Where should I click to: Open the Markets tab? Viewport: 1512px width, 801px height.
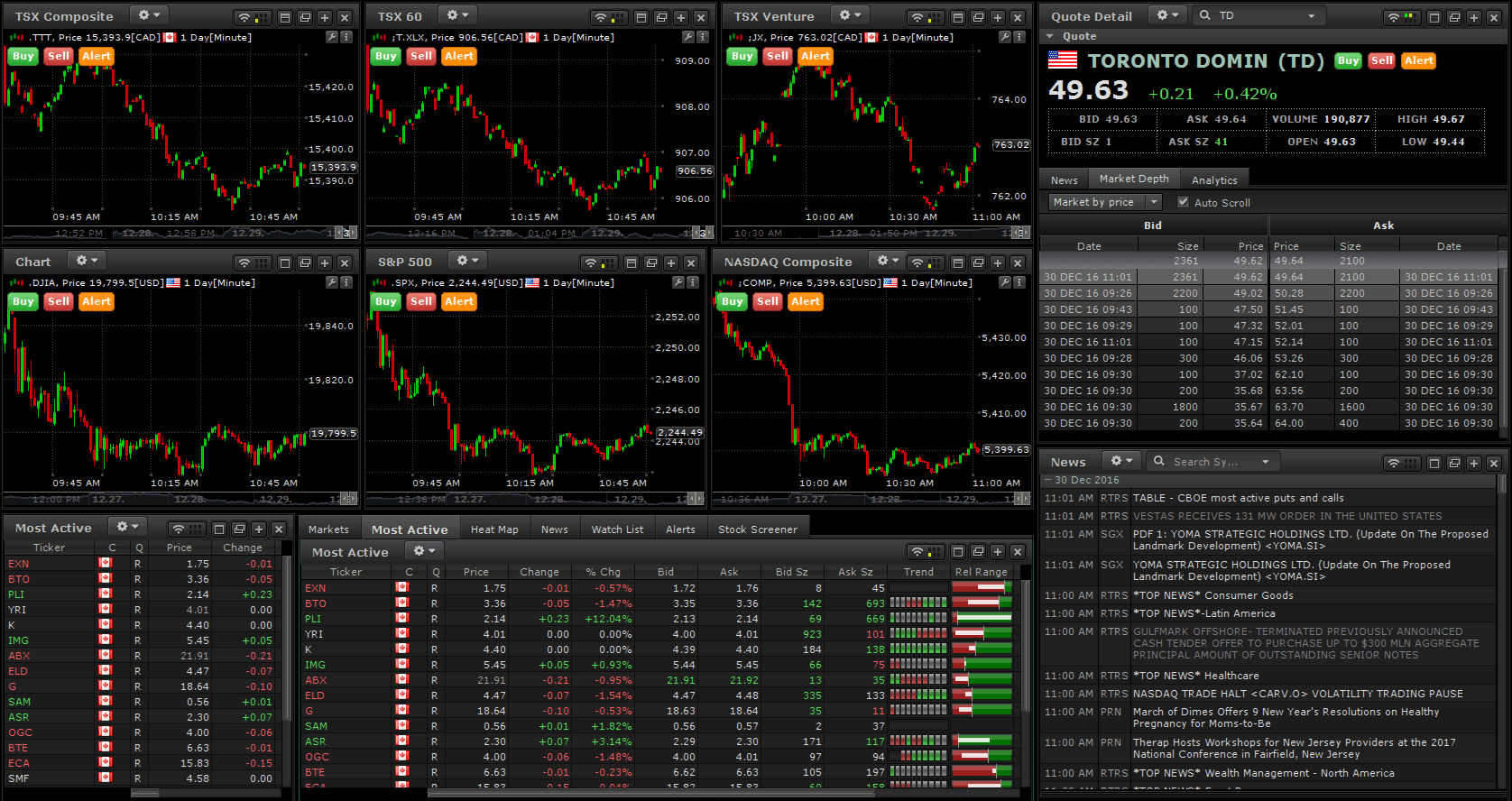coord(328,529)
